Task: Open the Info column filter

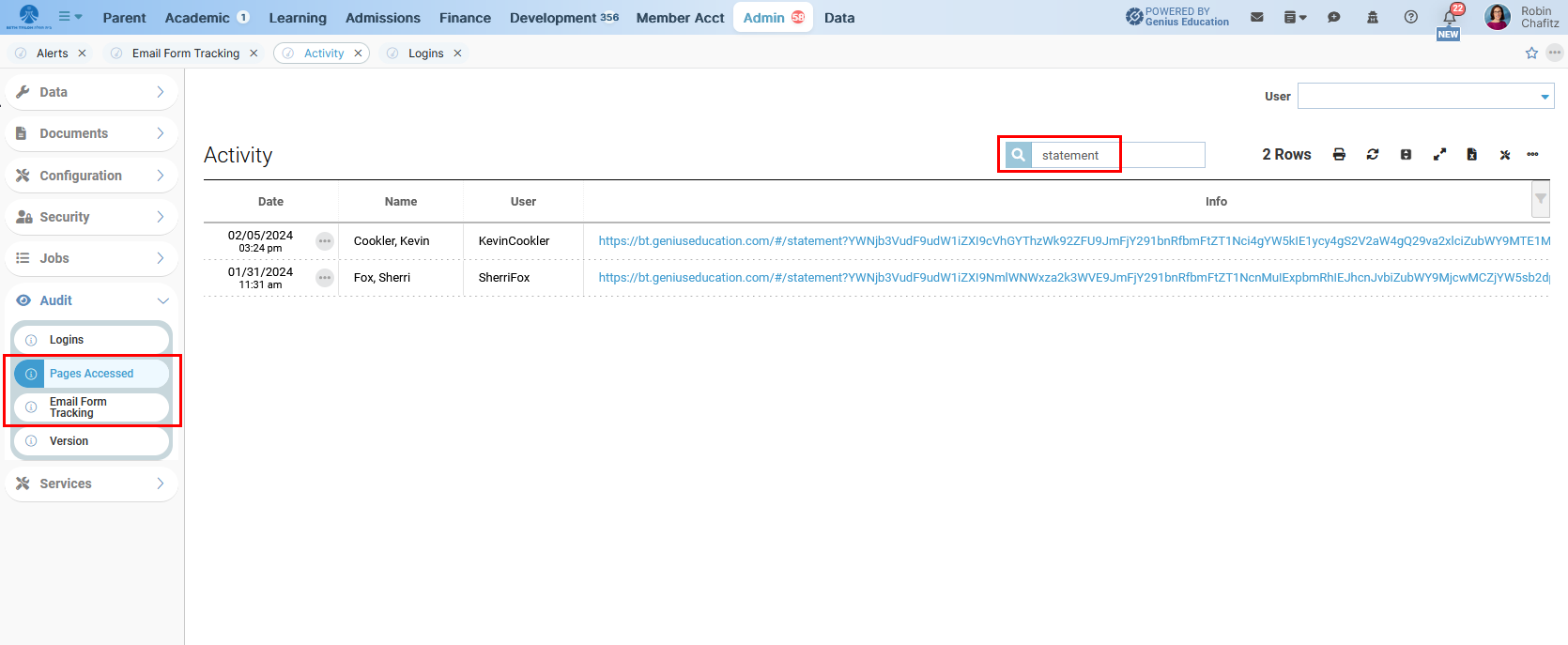Action: [x=1540, y=199]
